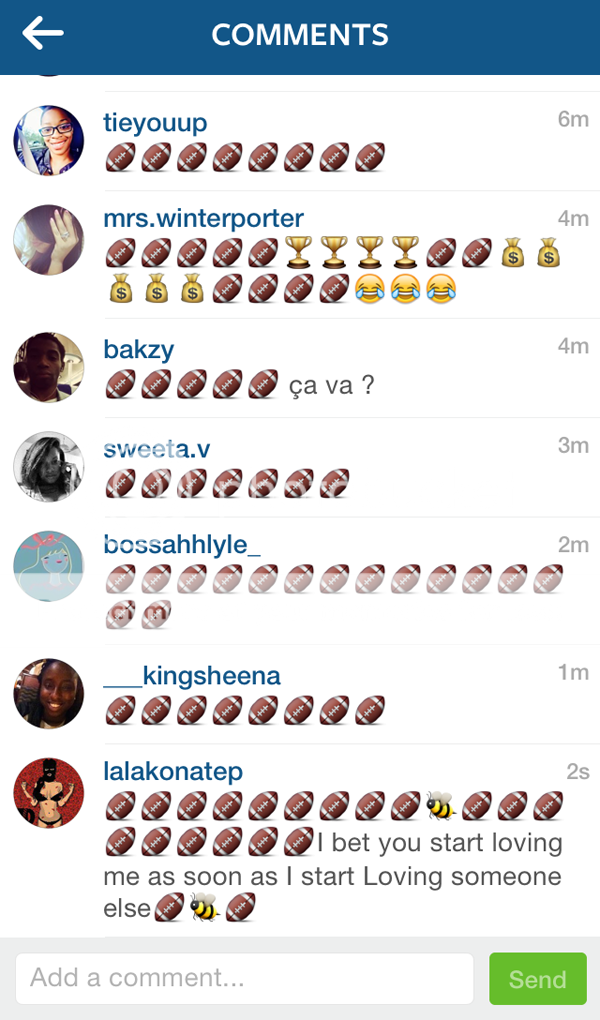This screenshot has width=600, height=1020.
Task: View sweeta.v's black-and-white avatar
Action: [49, 466]
